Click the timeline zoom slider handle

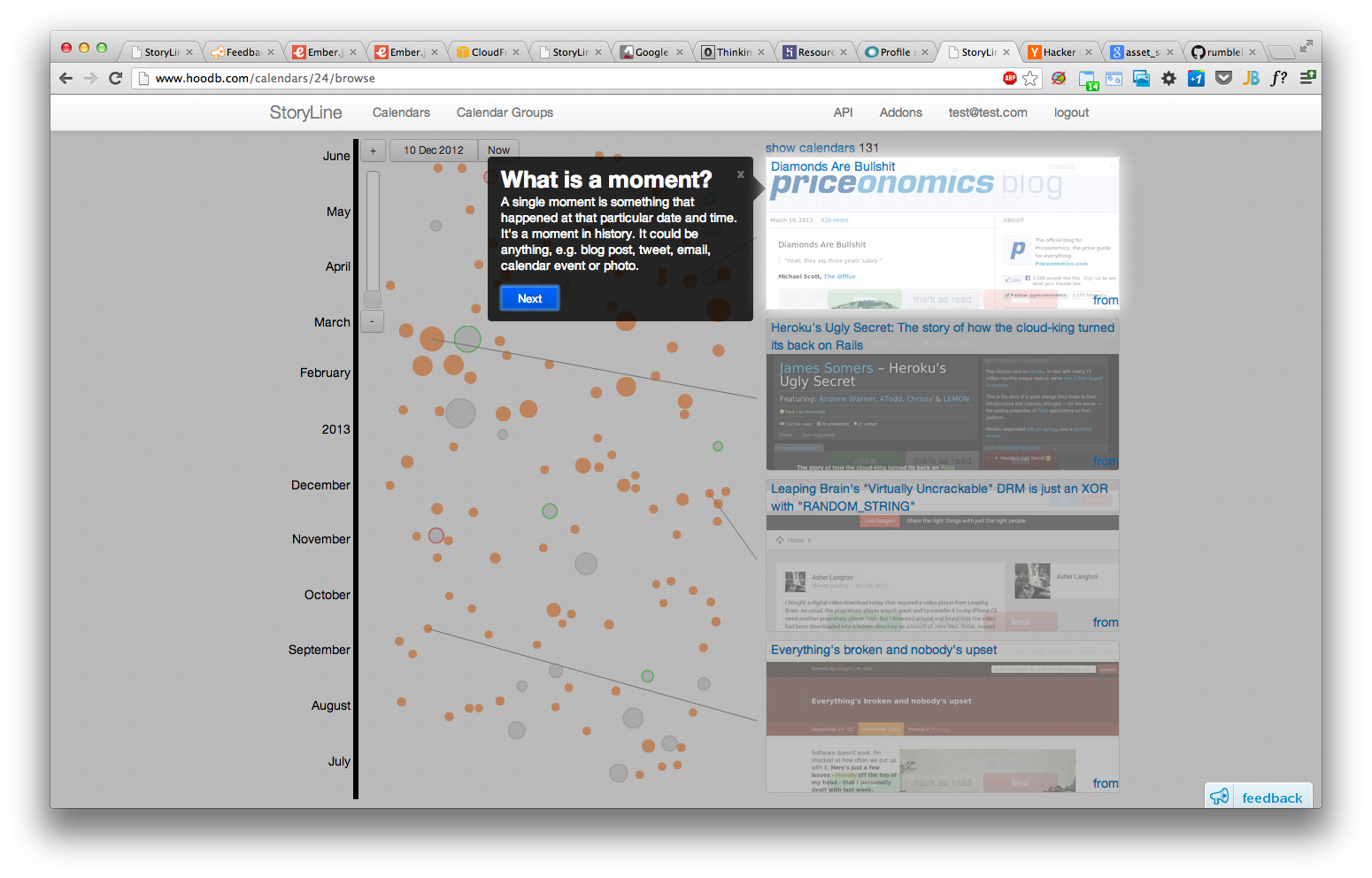[373, 299]
